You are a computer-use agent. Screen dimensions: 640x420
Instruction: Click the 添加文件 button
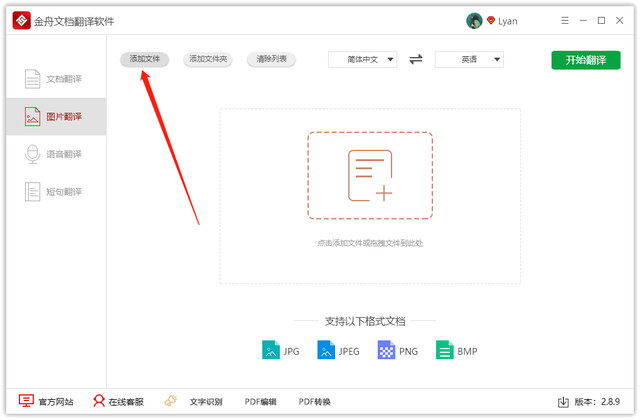click(144, 59)
